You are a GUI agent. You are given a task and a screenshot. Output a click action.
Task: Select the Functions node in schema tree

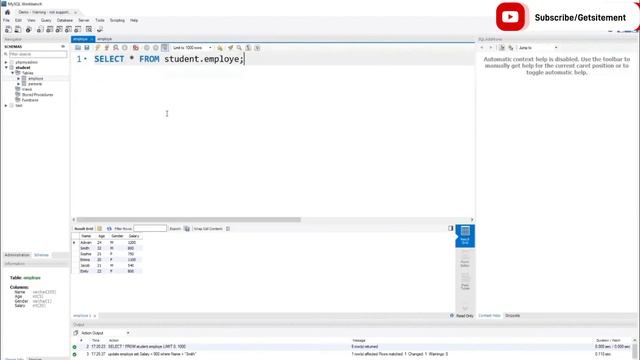(x=30, y=100)
